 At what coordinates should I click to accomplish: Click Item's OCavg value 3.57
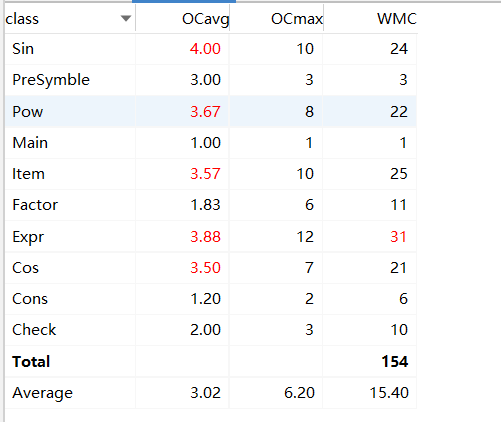(x=205, y=174)
